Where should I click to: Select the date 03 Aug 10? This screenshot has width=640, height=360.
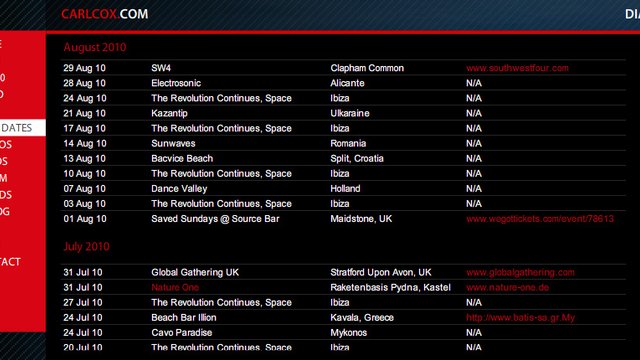pyautogui.click(x=84, y=204)
